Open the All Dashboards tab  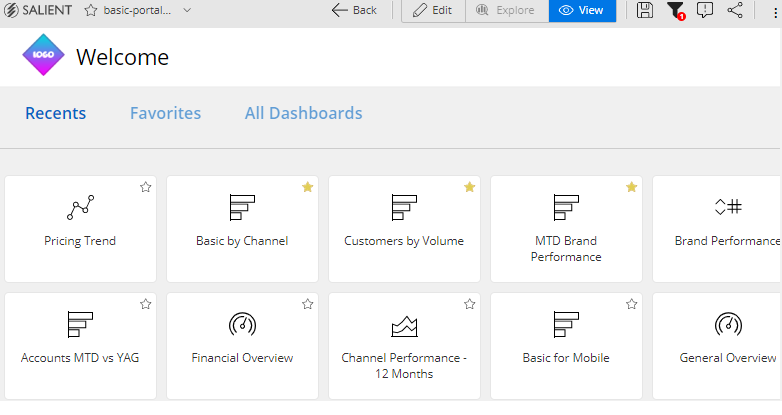pos(303,113)
